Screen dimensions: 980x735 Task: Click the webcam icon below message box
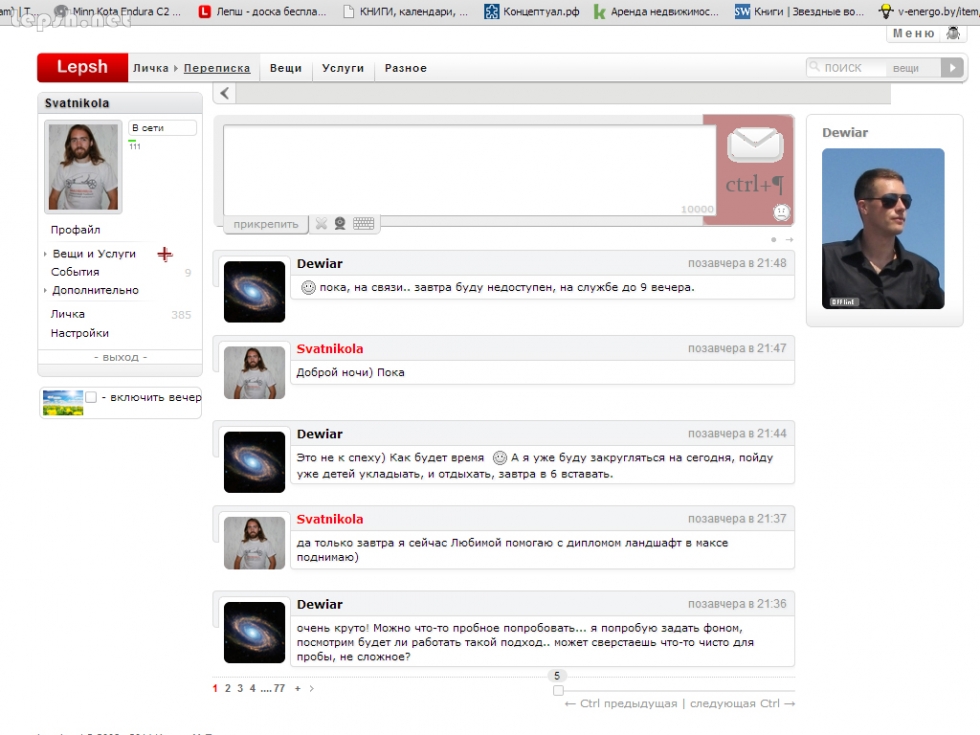[340, 224]
